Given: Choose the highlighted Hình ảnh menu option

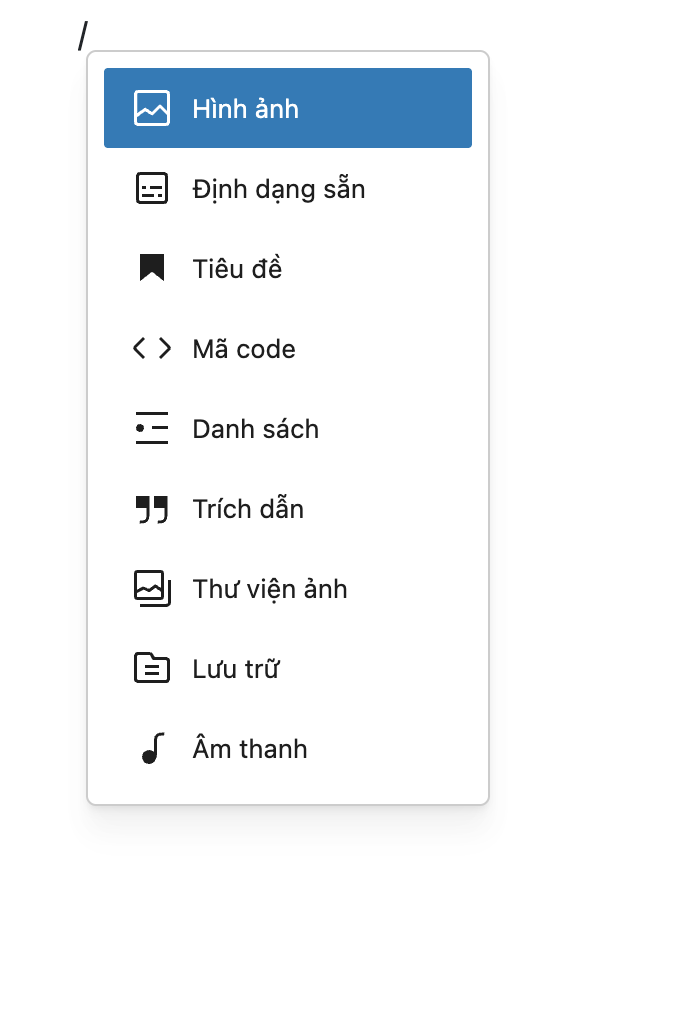Looking at the screenshot, I should [288, 108].
